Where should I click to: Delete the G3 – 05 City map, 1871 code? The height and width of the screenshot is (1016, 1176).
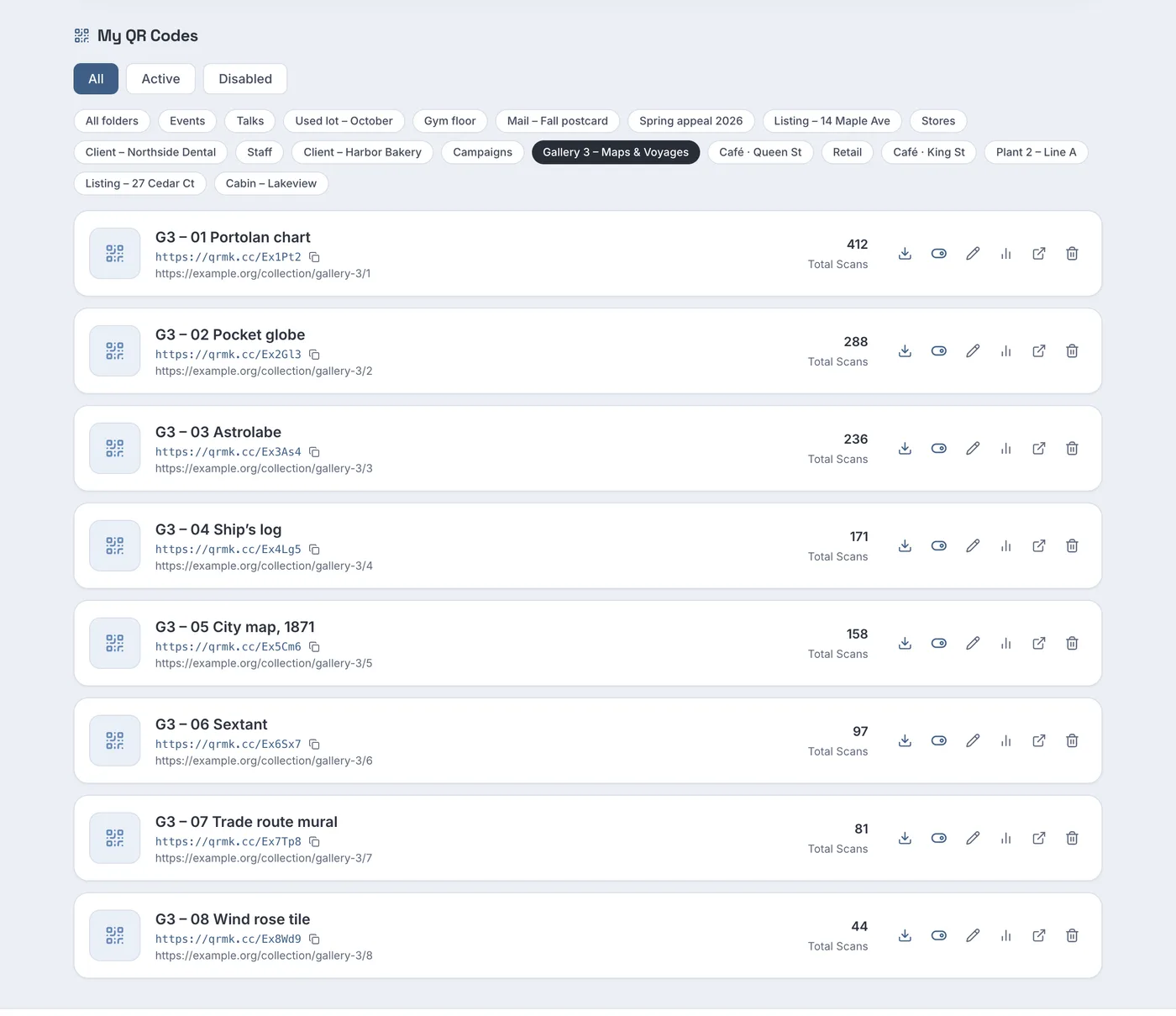coord(1072,644)
